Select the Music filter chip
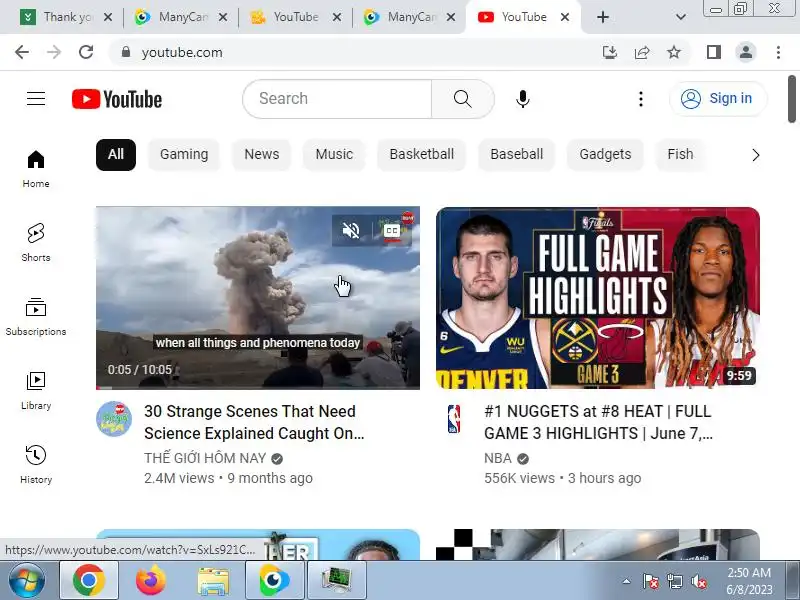Viewport: 800px width, 600px height. click(334, 155)
